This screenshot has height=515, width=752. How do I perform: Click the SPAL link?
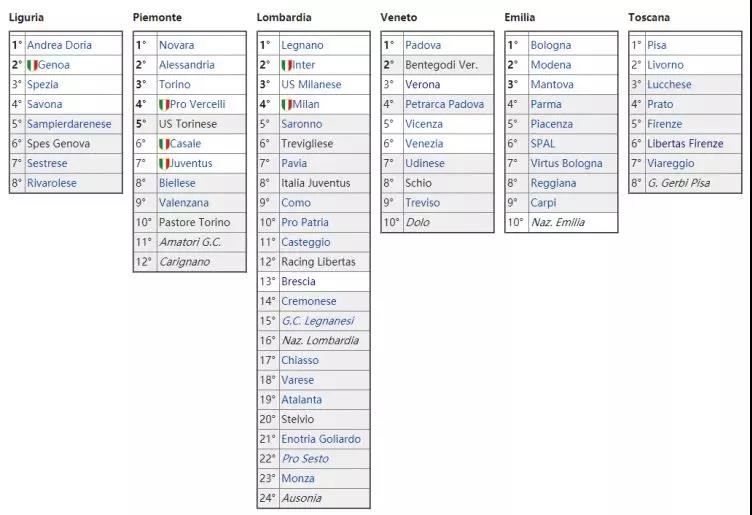click(x=543, y=144)
